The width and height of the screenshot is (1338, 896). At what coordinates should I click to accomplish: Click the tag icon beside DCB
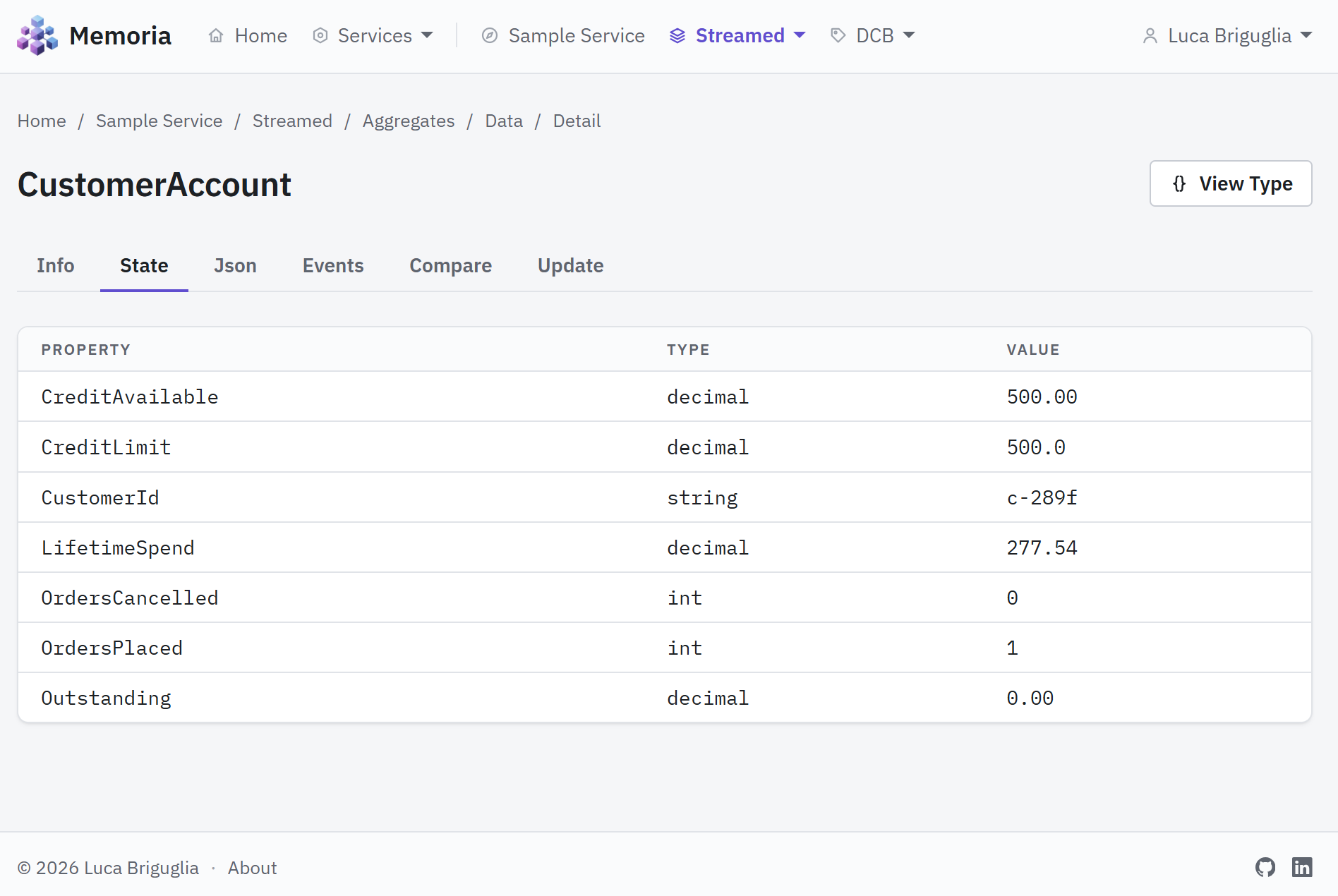[838, 35]
